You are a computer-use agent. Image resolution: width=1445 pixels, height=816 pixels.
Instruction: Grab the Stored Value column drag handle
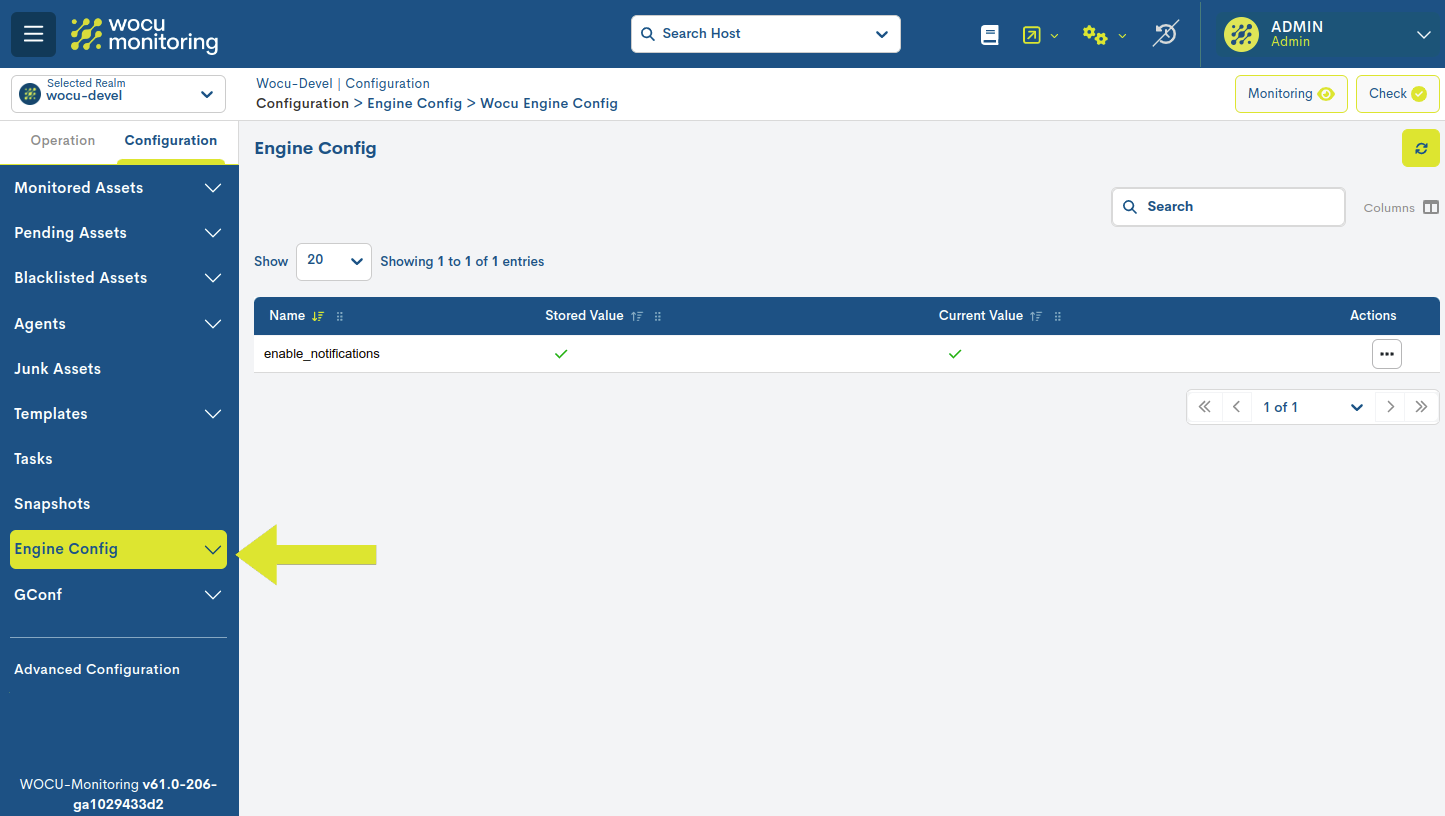tap(658, 316)
